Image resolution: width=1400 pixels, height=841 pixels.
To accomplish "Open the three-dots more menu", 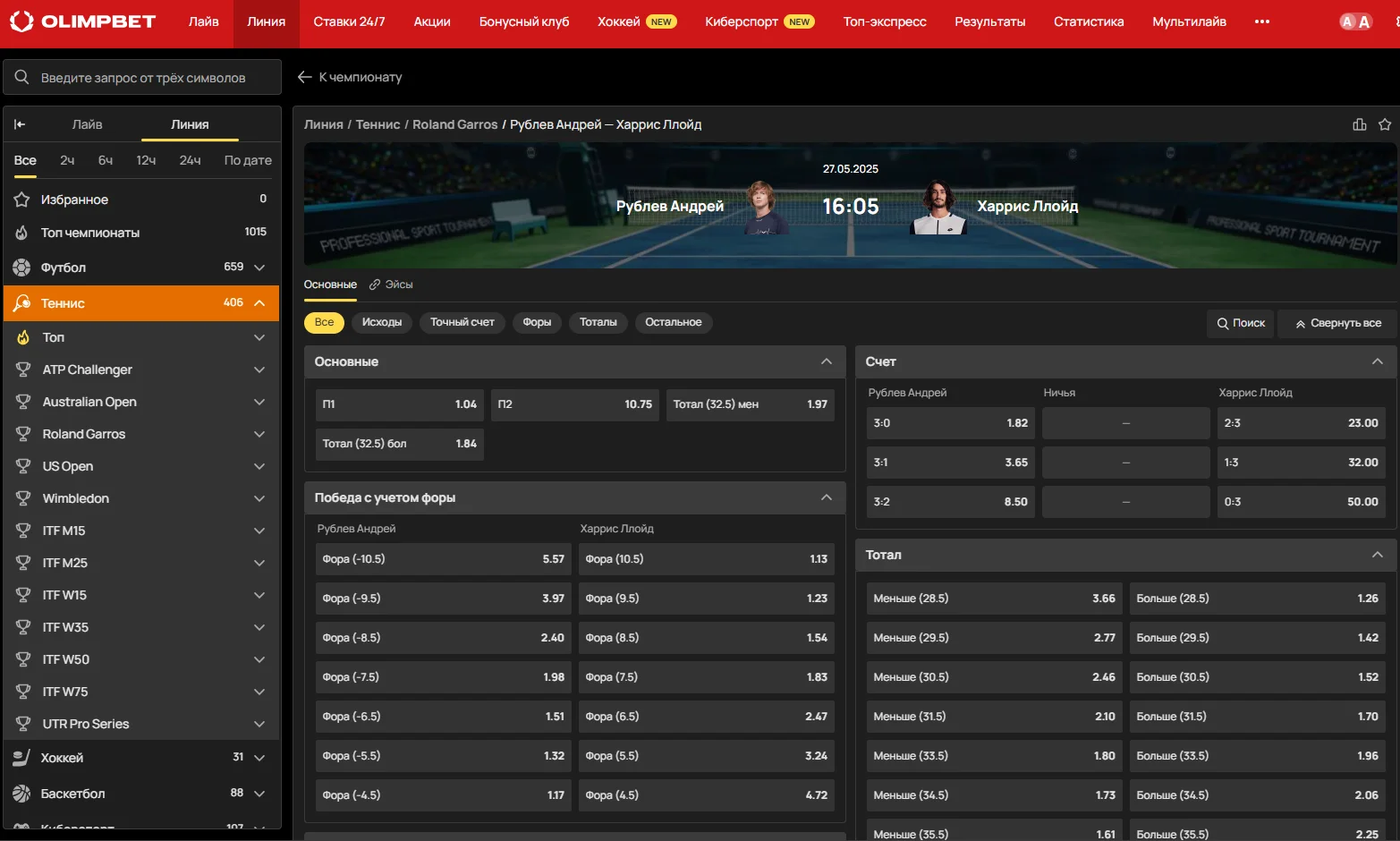I will tap(1261, 21).
